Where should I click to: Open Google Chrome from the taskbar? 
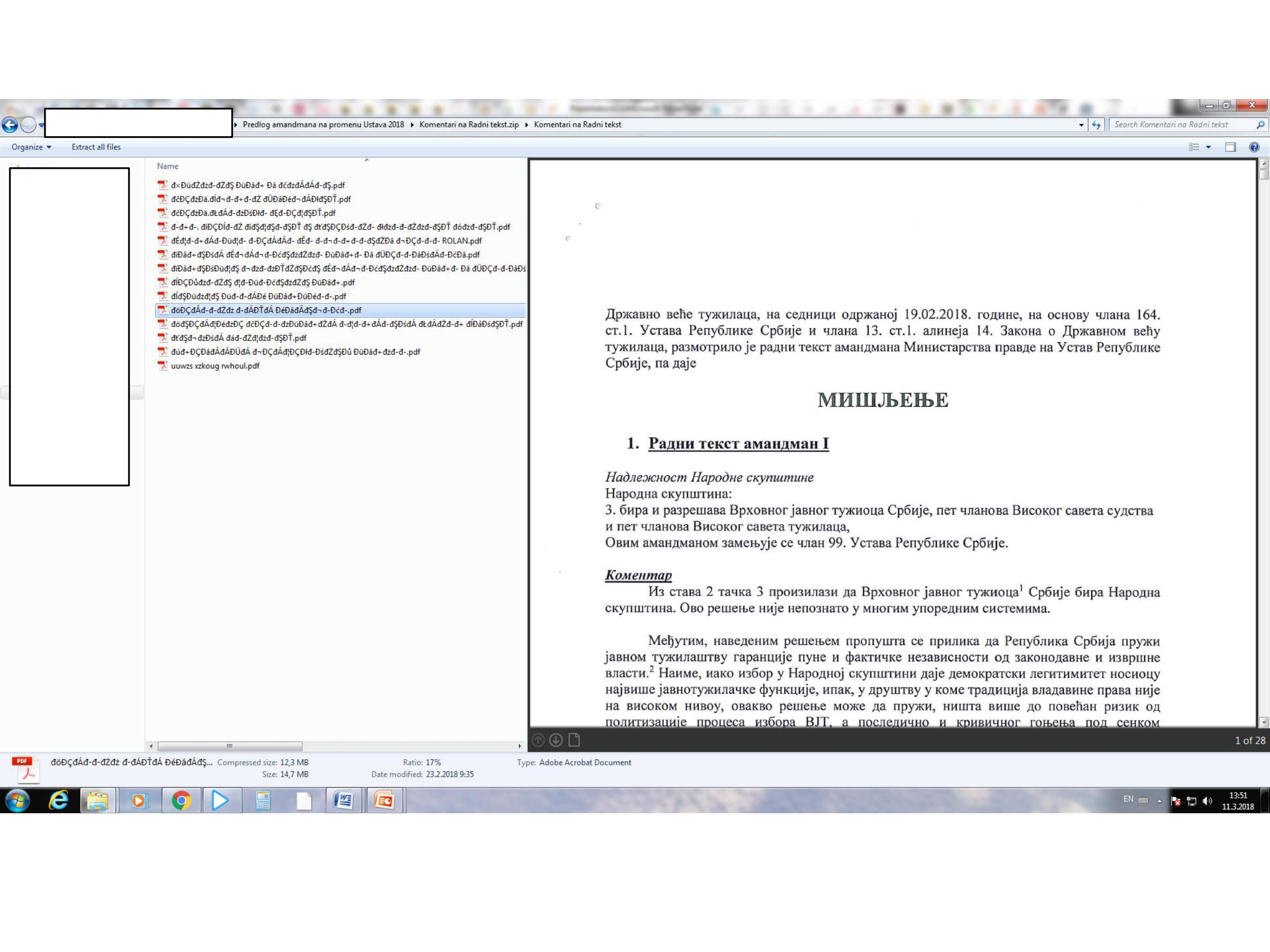(x=181, y=800)
